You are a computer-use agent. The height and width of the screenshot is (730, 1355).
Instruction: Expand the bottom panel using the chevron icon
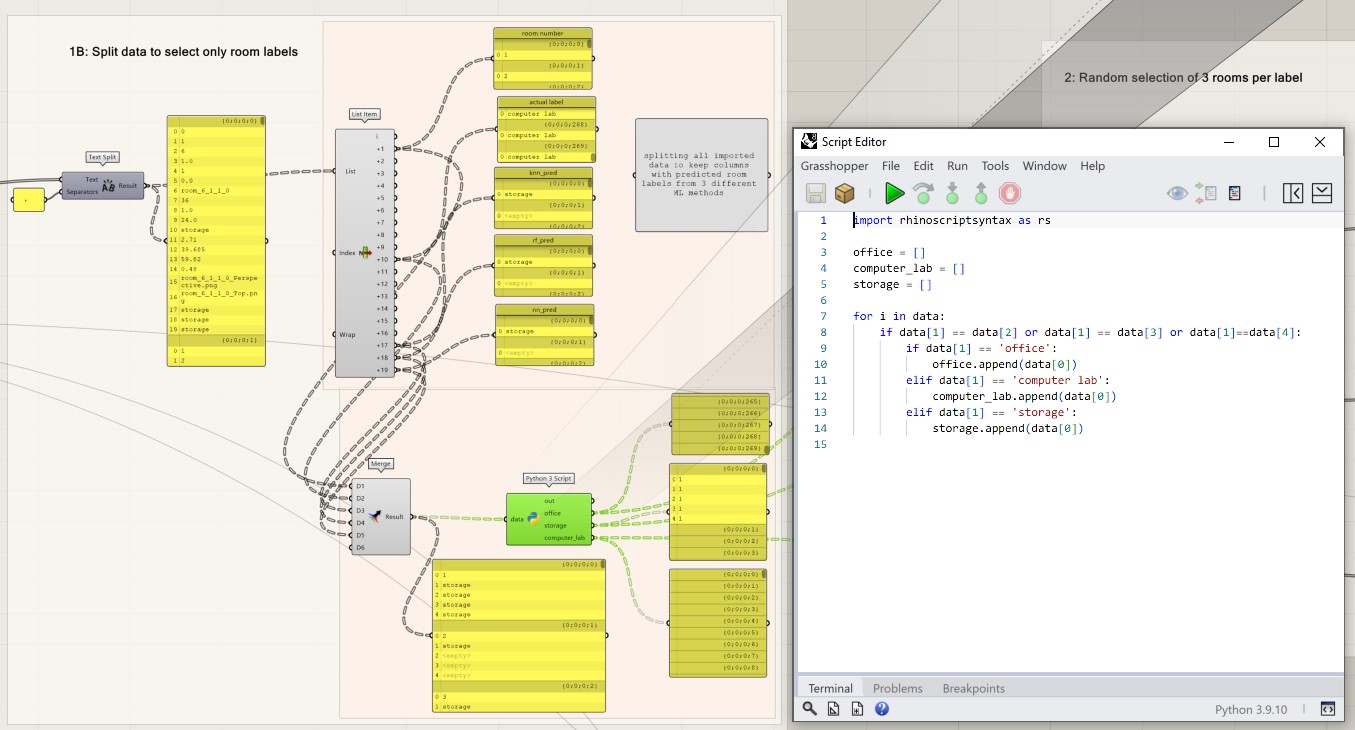click(x=1322, y=193)
